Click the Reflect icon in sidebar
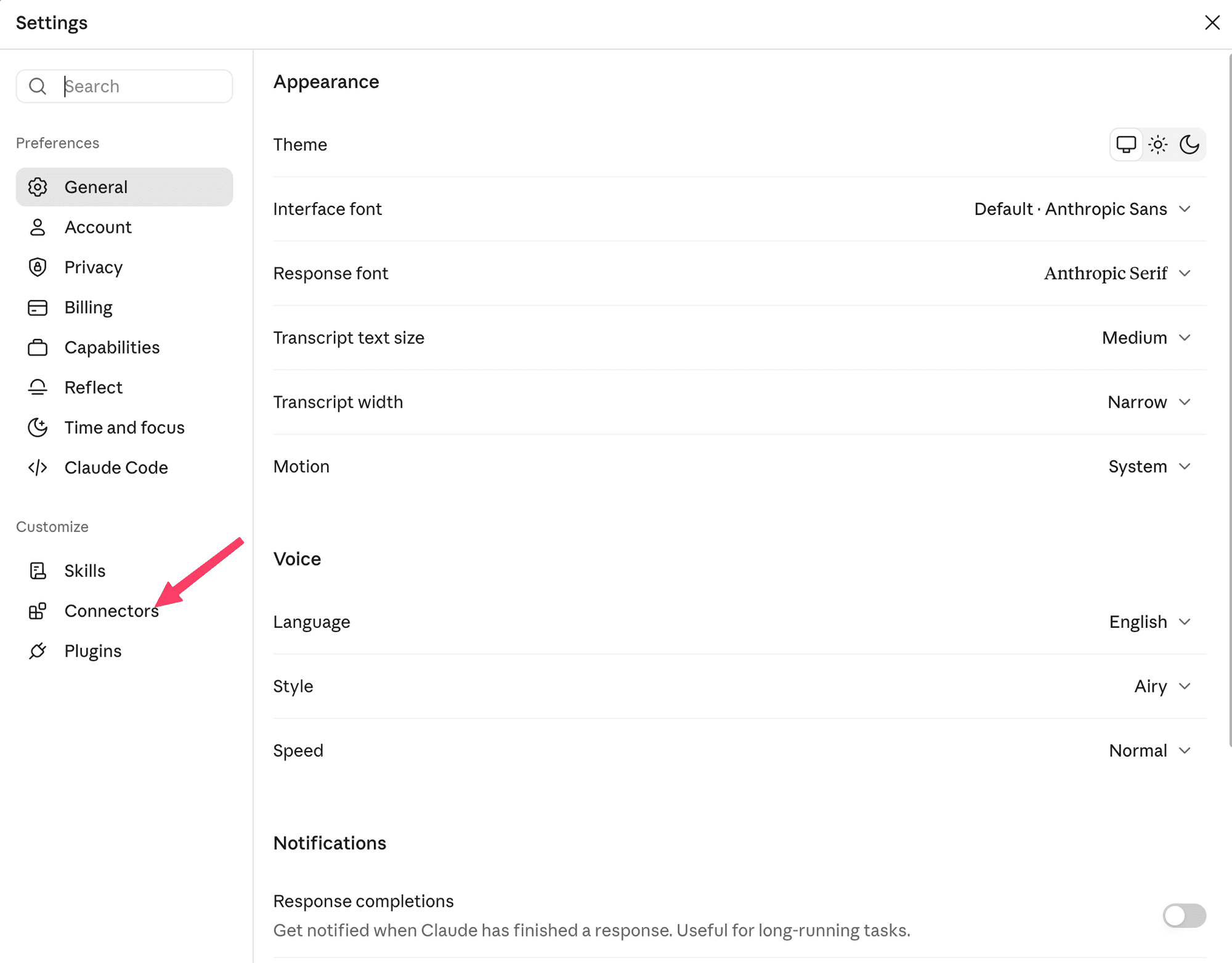Image resolution: width=1232 pixels, height=963 pixels. [38, 388]
